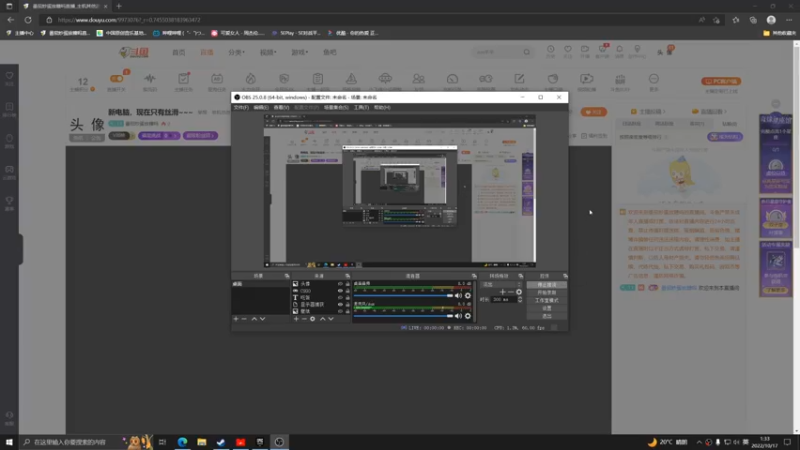800x450 pixels.
Task: Open OBS settings from the controls panel
Action: point(546,308)
